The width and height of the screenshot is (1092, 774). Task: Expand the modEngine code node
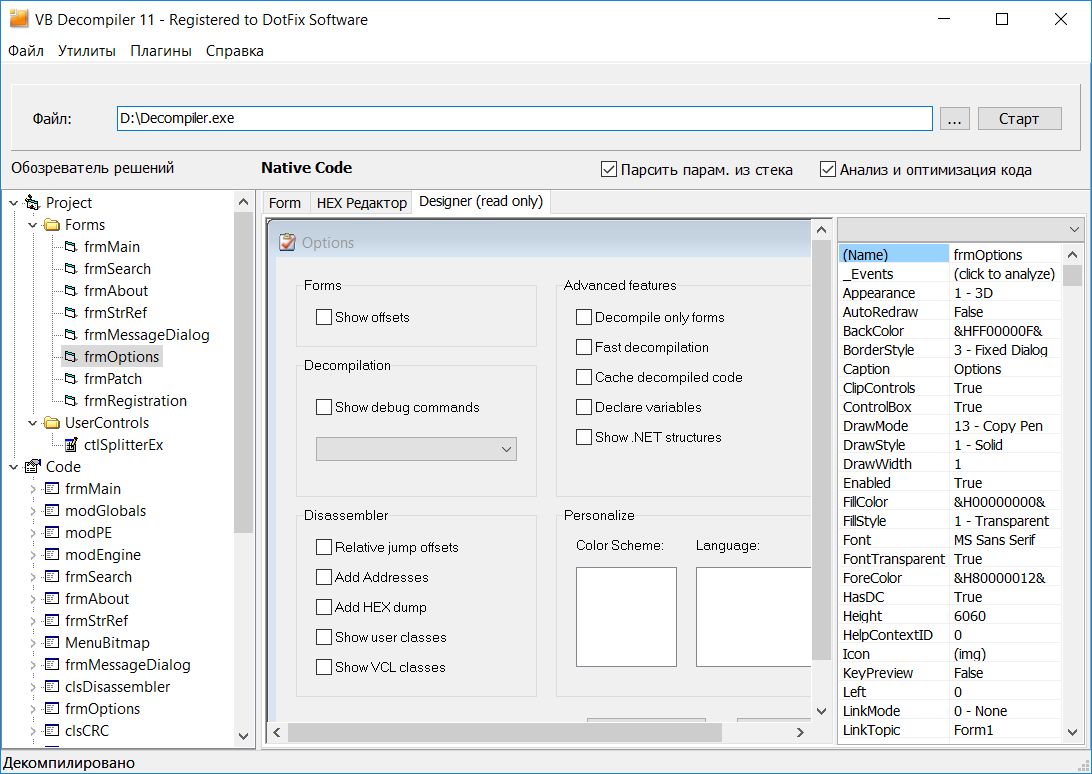tap(32, 555)
